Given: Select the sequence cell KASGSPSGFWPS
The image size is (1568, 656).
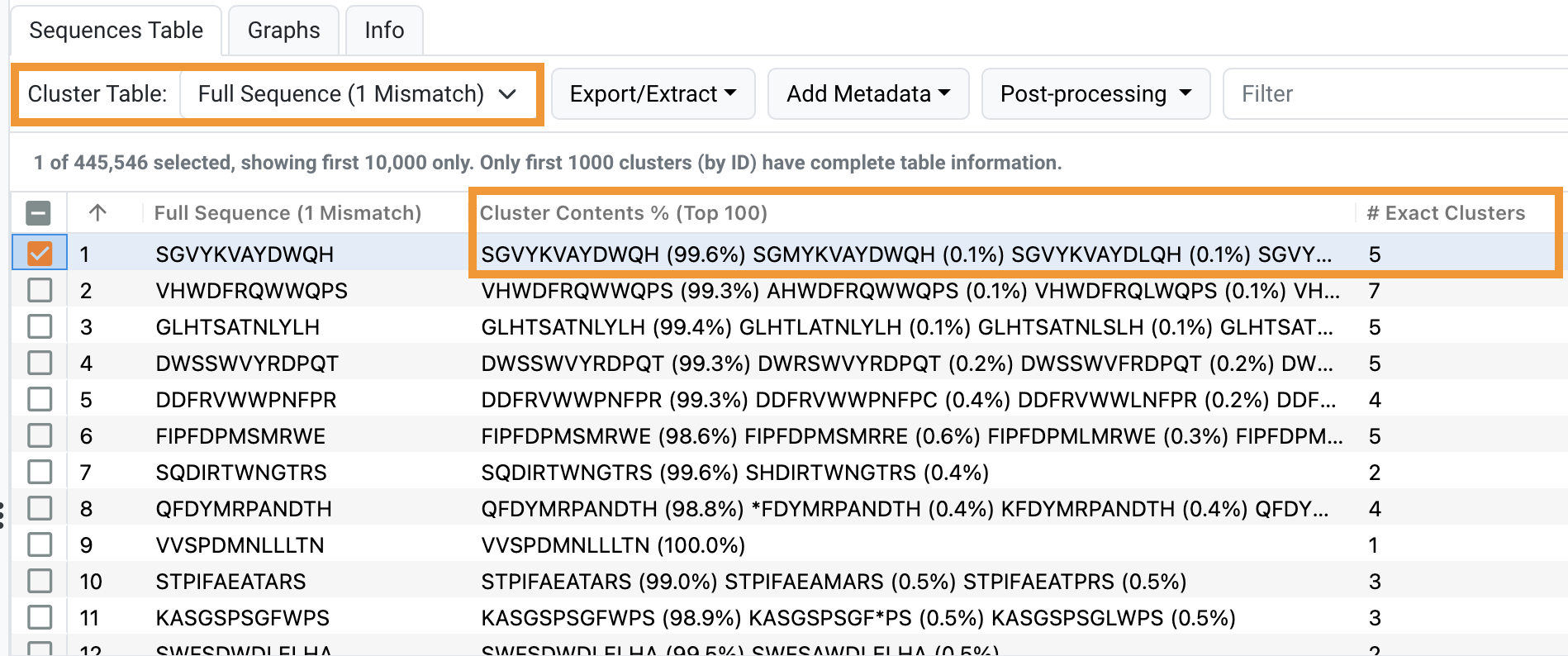Looking at the screenshot, I should pos(243,618).
